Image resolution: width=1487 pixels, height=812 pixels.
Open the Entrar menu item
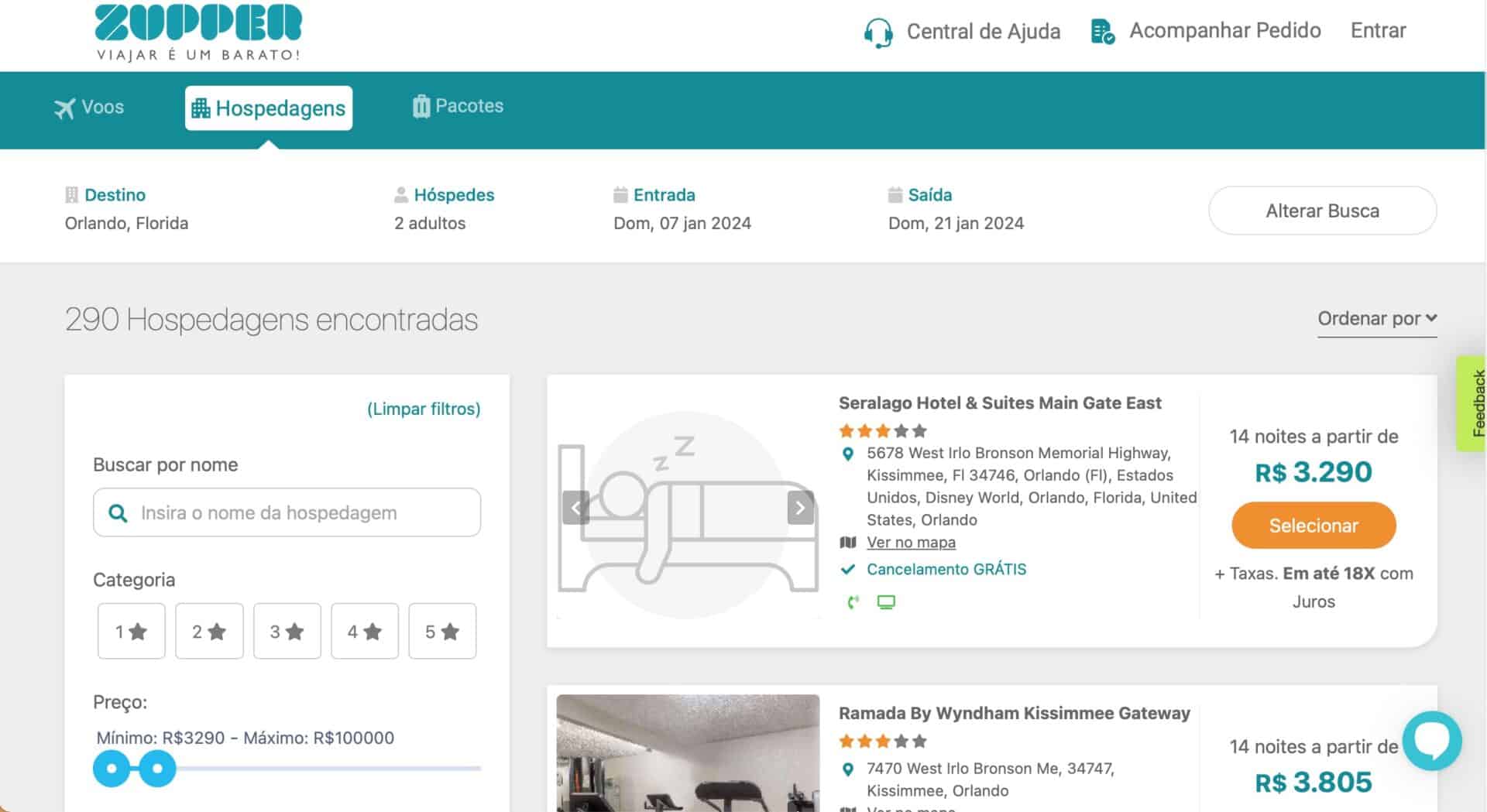[1378, 31]
